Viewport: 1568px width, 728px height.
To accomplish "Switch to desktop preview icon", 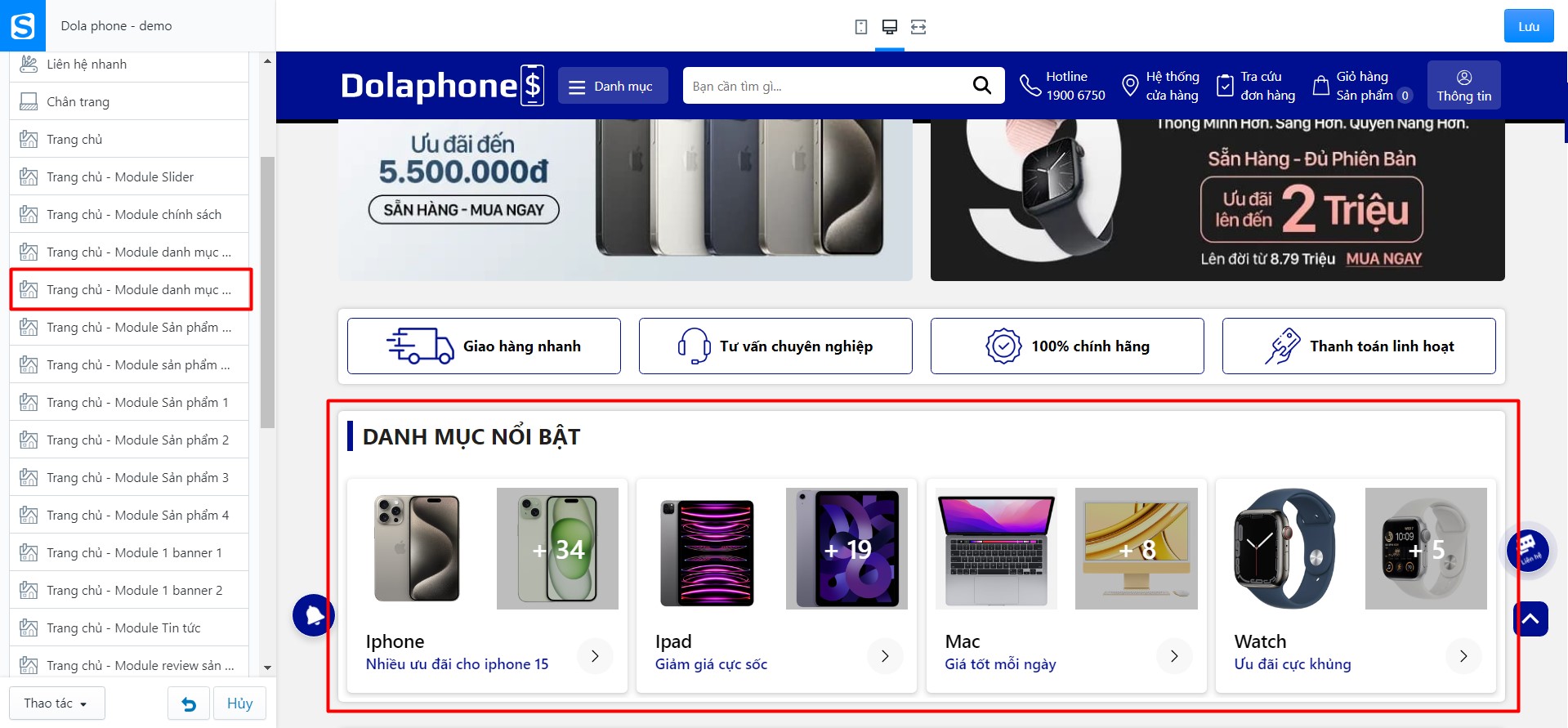I will coord(890,27).
